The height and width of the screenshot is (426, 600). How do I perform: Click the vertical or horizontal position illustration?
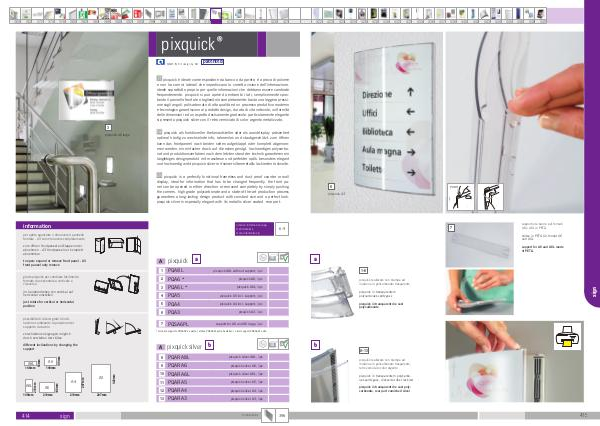click(118, 284)
